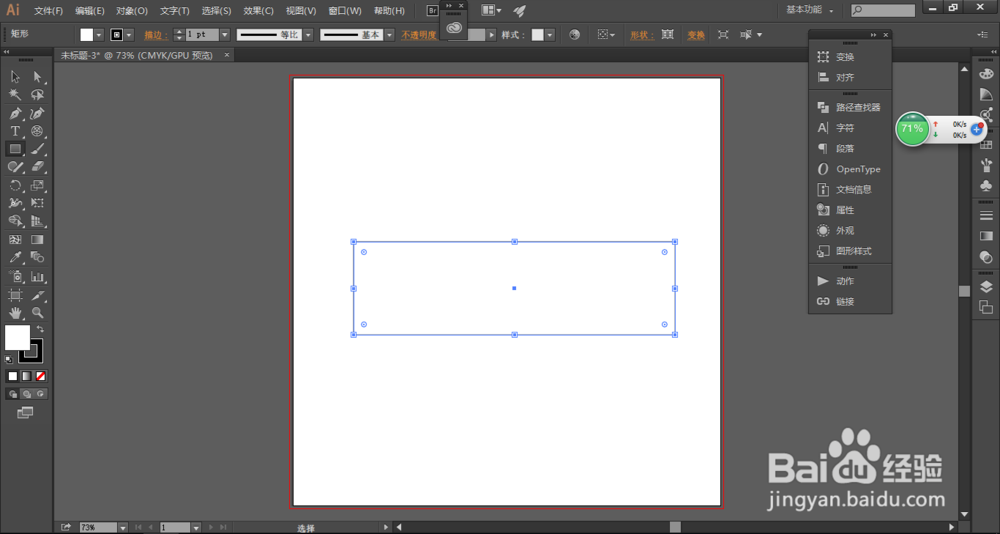Open the Stroke panel icon in the dock
This screenshot has width=1000, height=534.
click(986, 216)
